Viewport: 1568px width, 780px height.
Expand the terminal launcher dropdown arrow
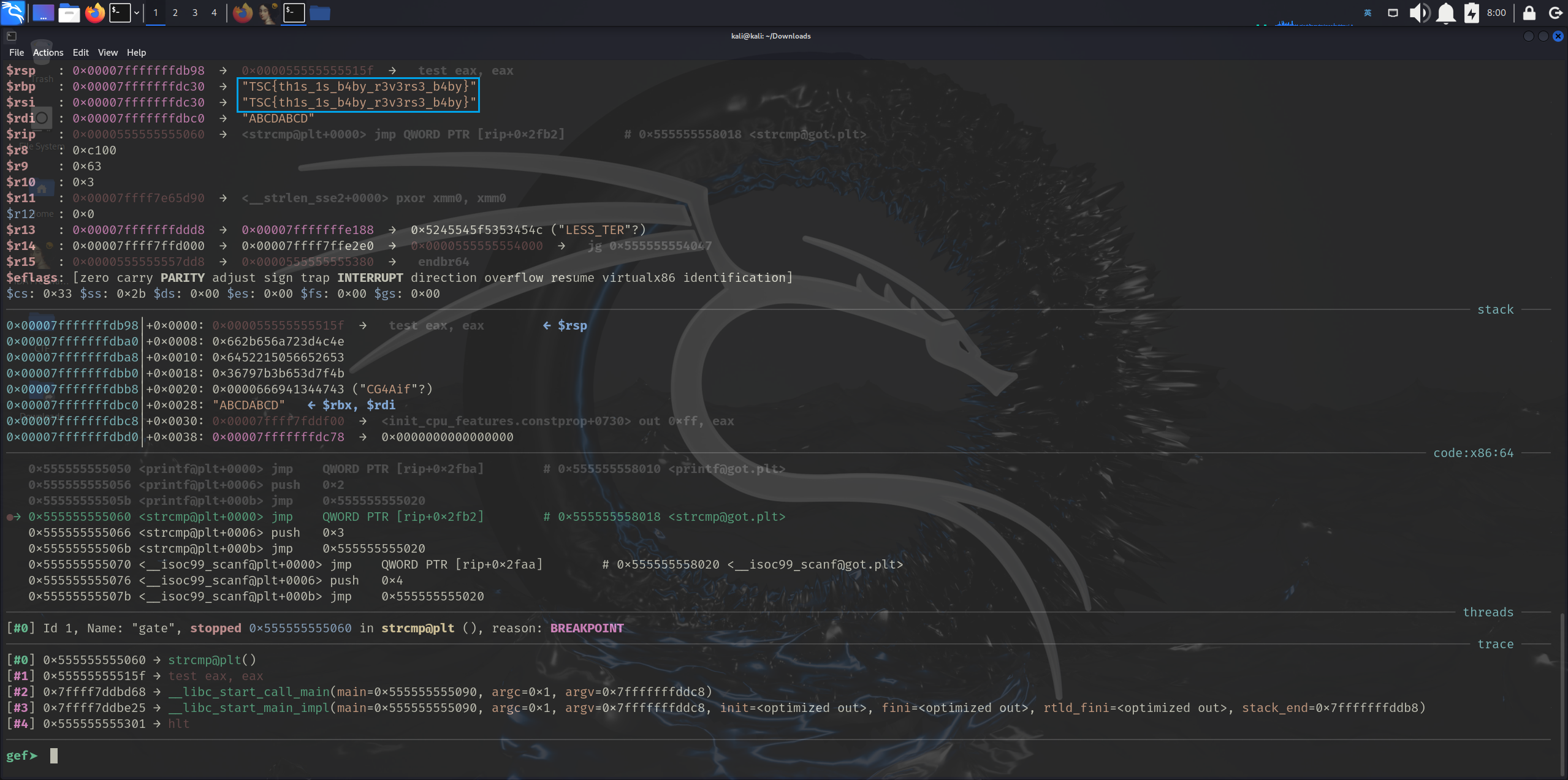coord(137,12)
